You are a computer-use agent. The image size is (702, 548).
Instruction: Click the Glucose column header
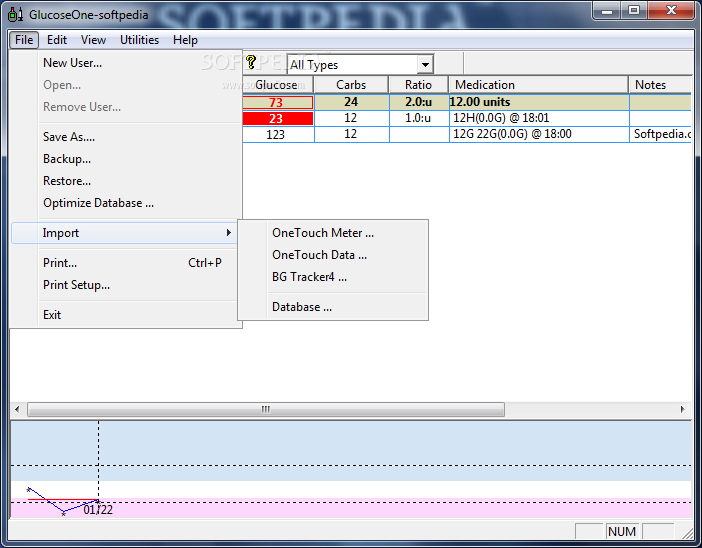coord(278,85)
